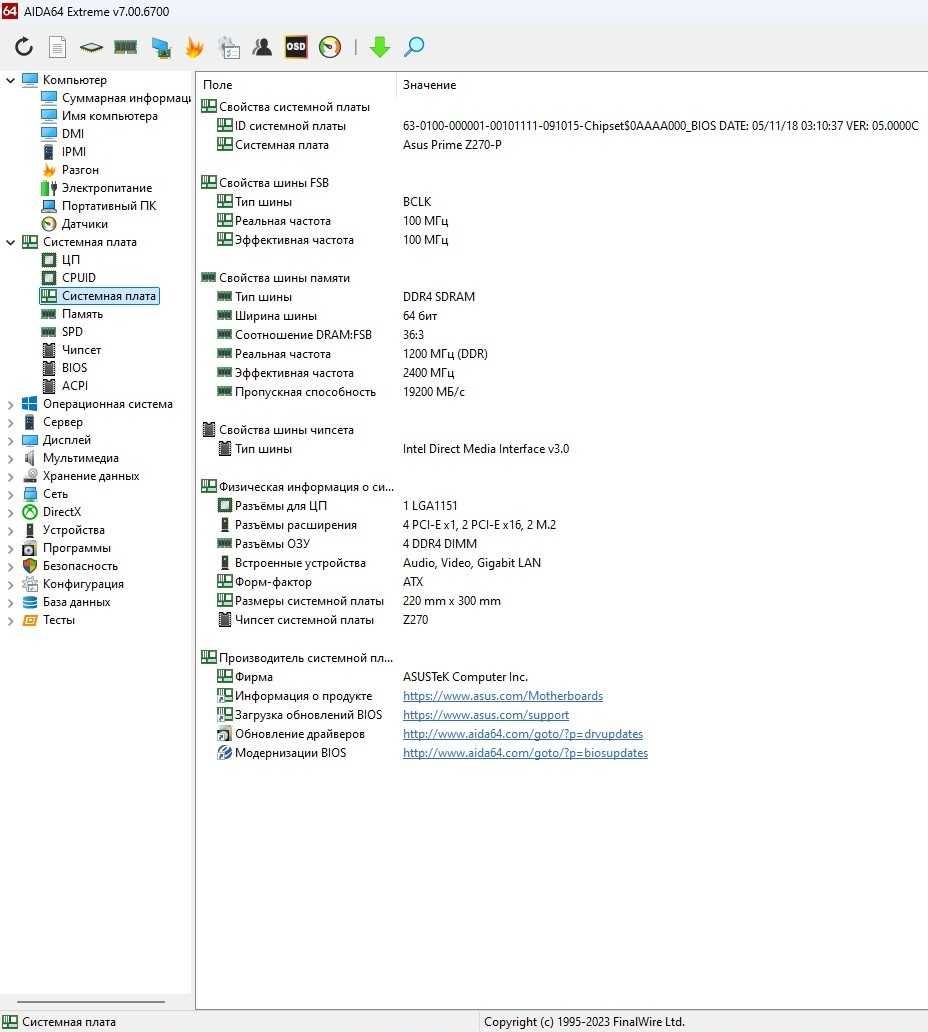Collapse the Системная плата parent node
The image size is (928, 1032).
pos(11,242)
